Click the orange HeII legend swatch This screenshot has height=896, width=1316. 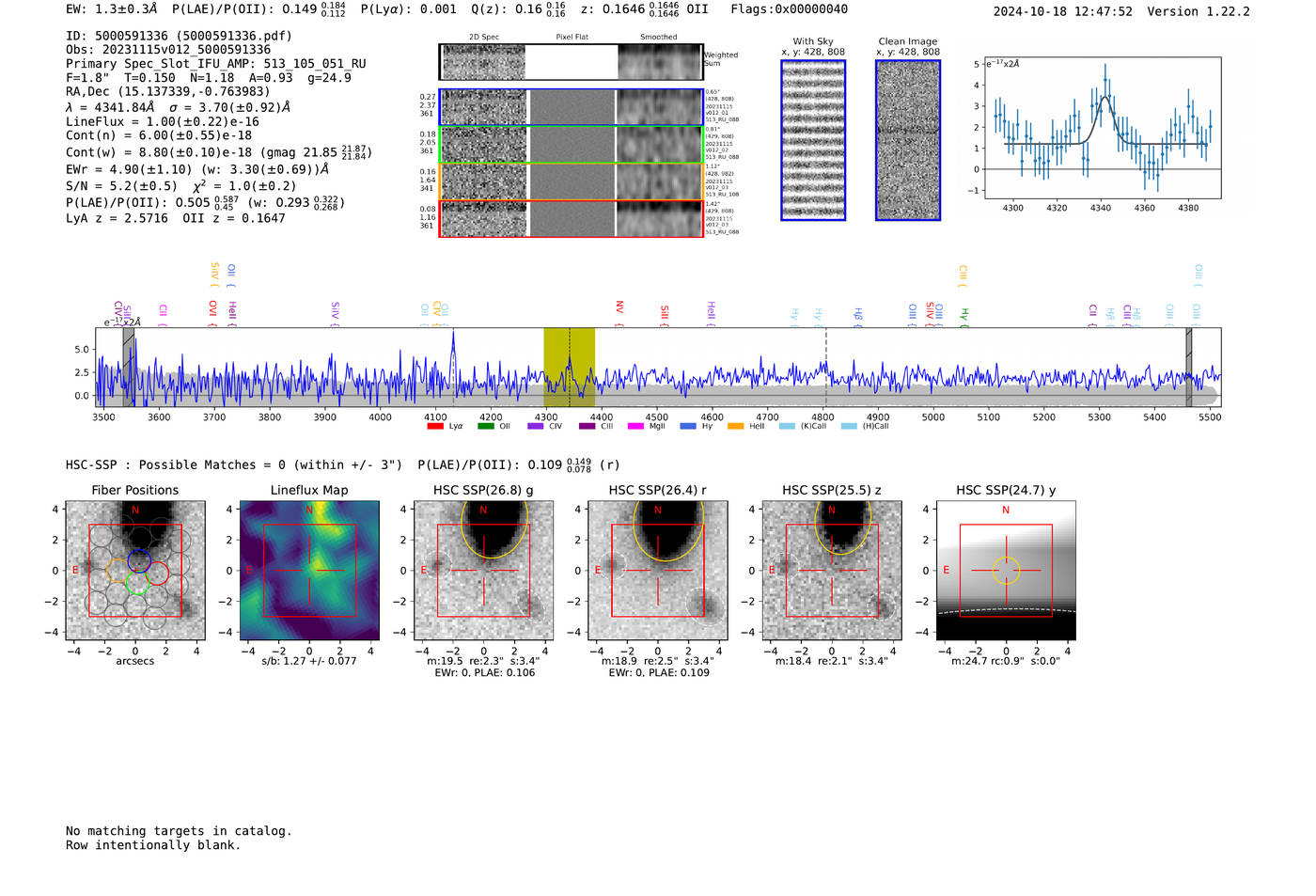point(736,426)
